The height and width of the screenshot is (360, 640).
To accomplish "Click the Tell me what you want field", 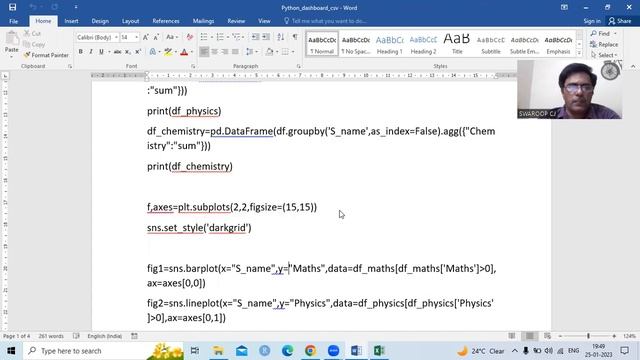I will tap(325, 21).
